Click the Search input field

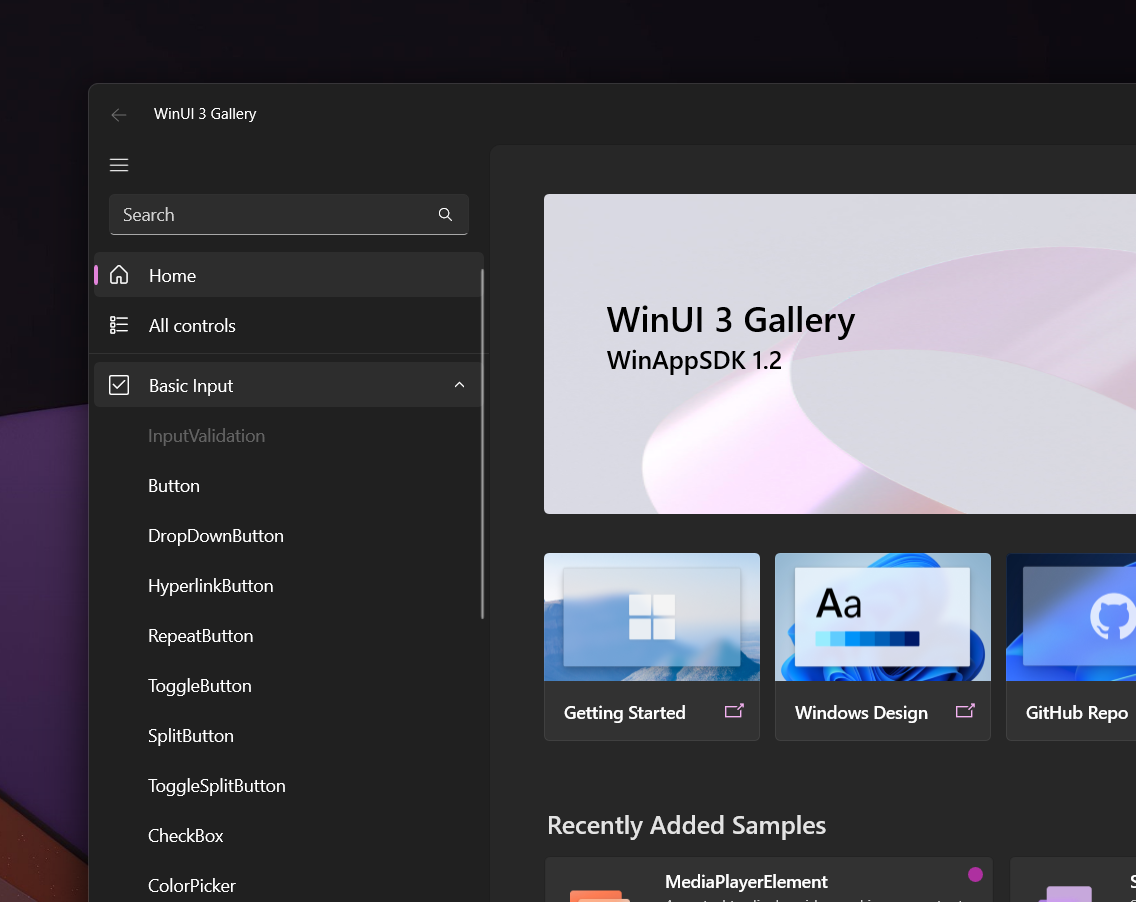288,214
